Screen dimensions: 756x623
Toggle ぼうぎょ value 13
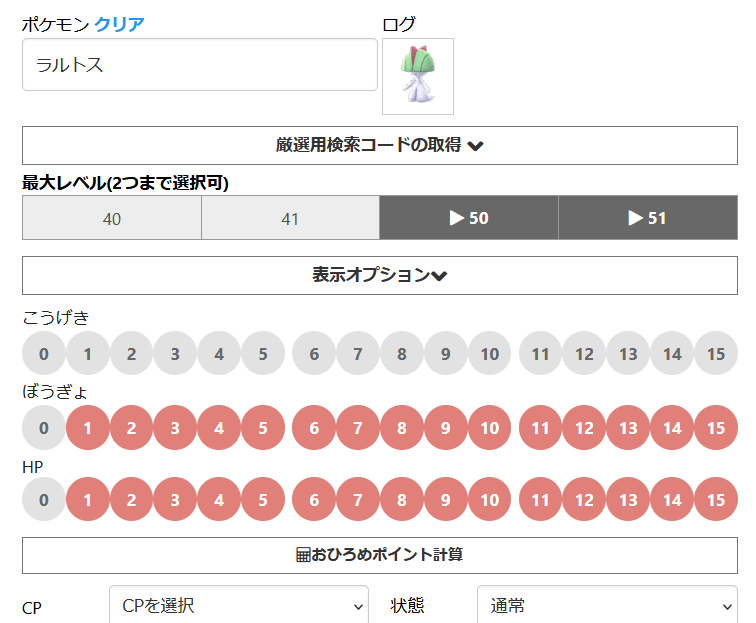(x=628, y=427)
